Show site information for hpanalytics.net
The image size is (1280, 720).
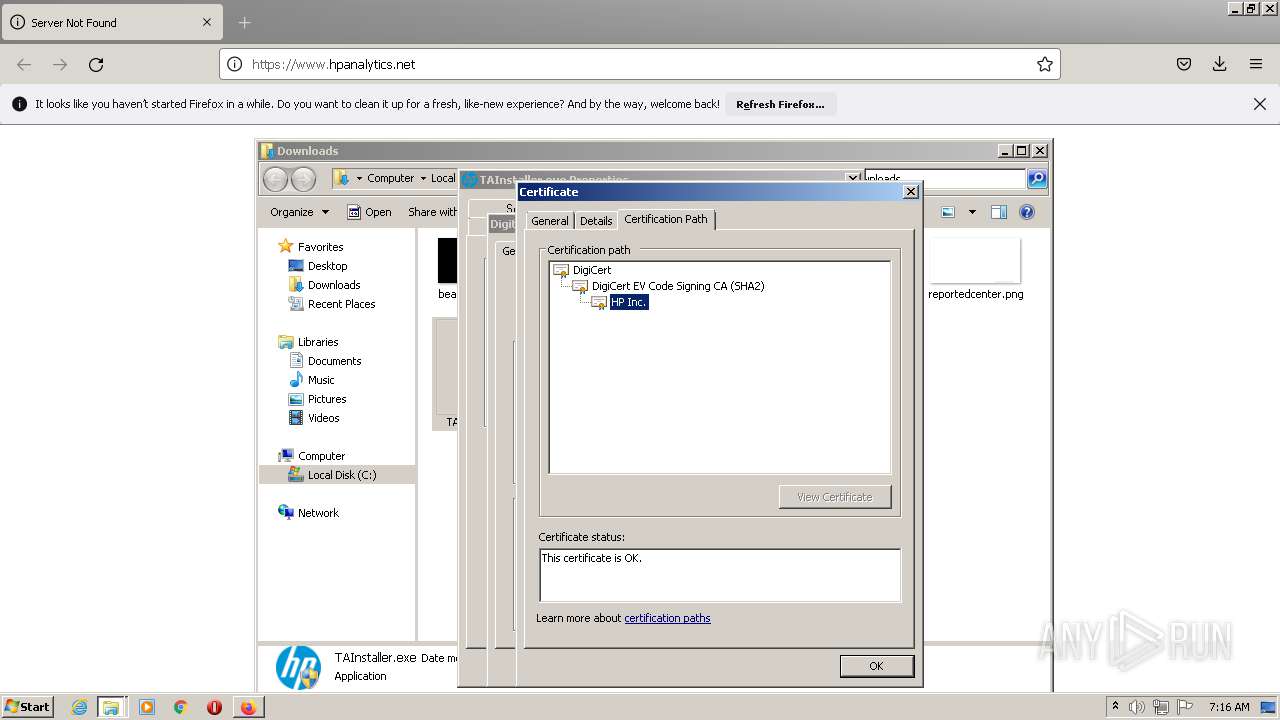click(235, 64)
